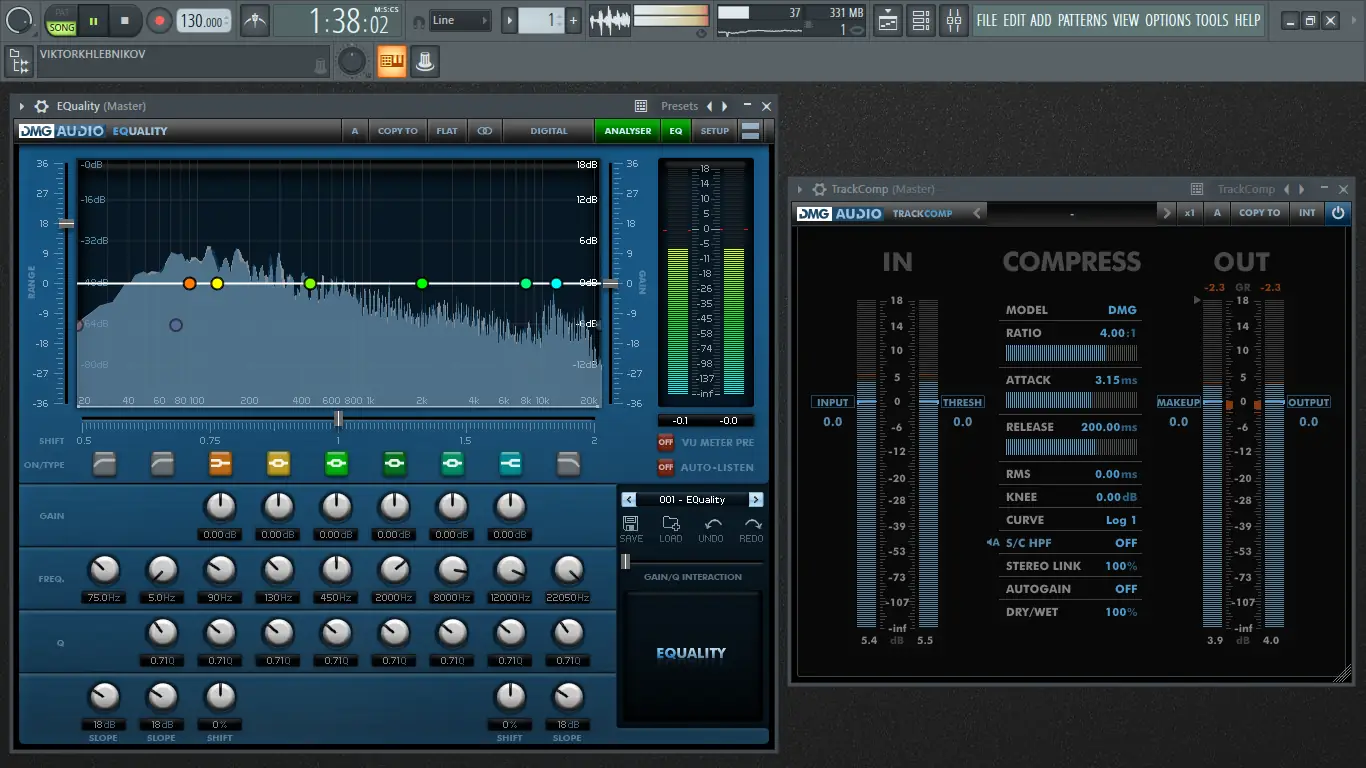Screen dimensions: 1366x768
Task: Click the waveform oscilloscope display
Action: (x=610, y=20)
